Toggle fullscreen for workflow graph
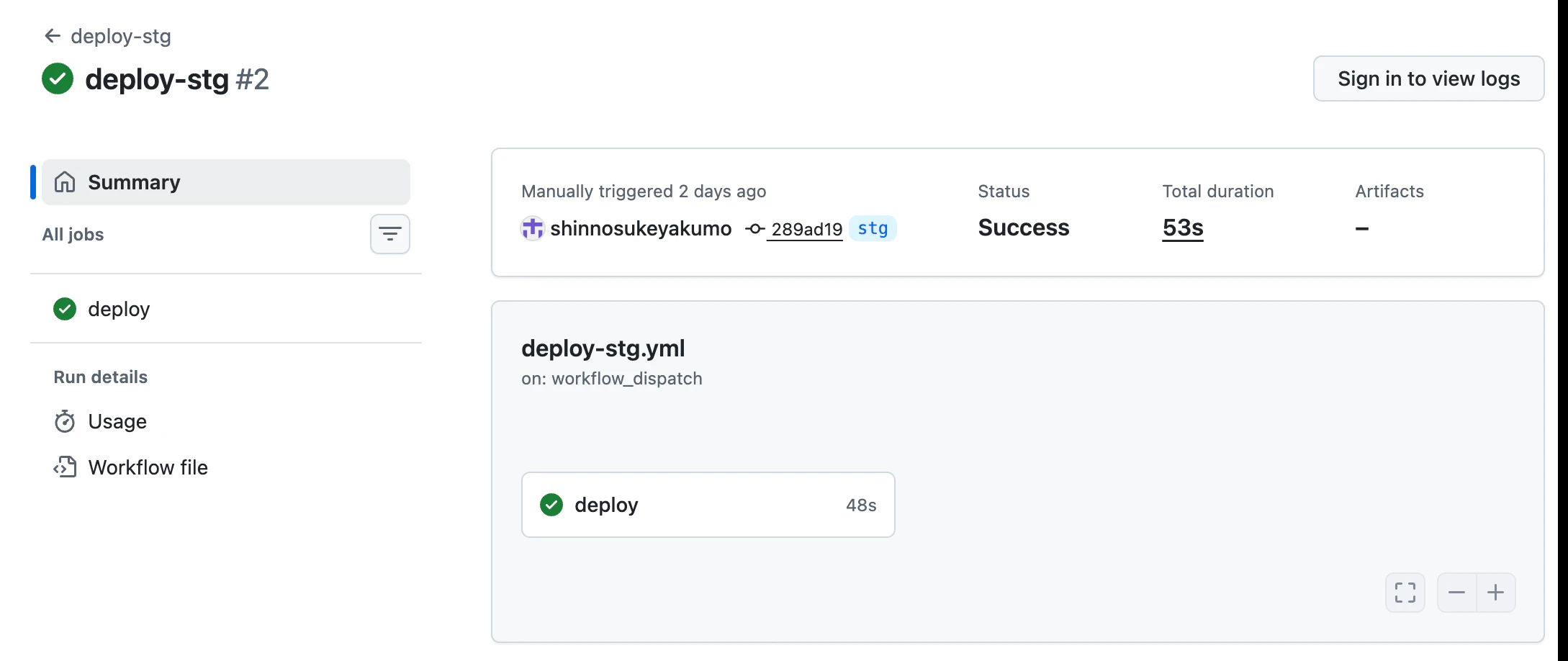Screen dimensions: 1568x661 click(1405, 593)
